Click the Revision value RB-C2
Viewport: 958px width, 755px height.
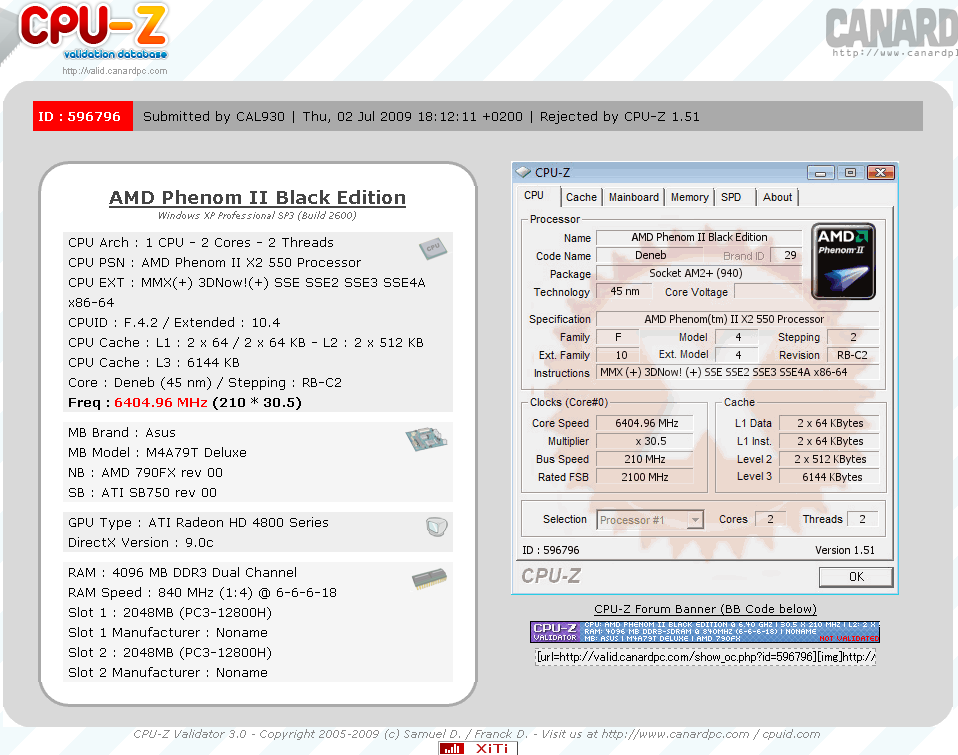853,355
